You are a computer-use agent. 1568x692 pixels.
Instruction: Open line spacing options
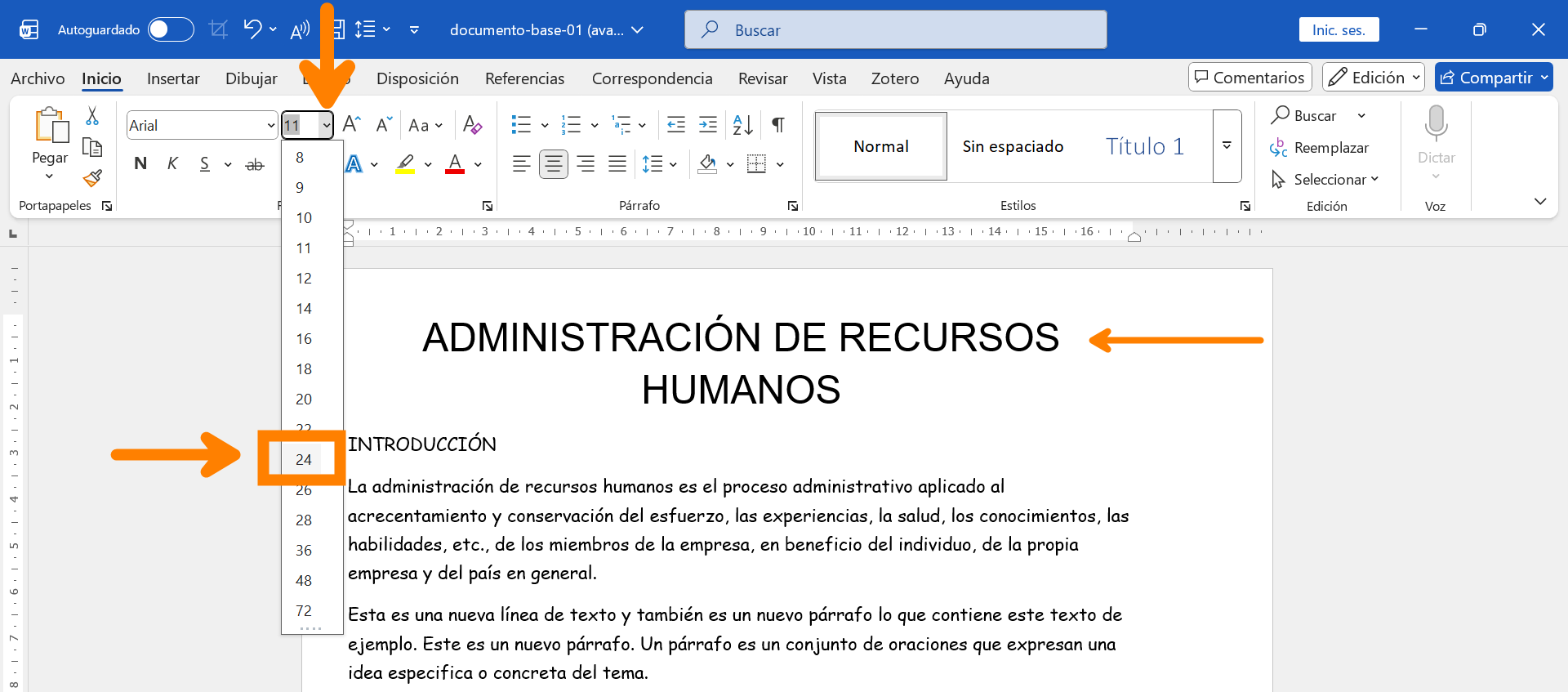[660, 164]
